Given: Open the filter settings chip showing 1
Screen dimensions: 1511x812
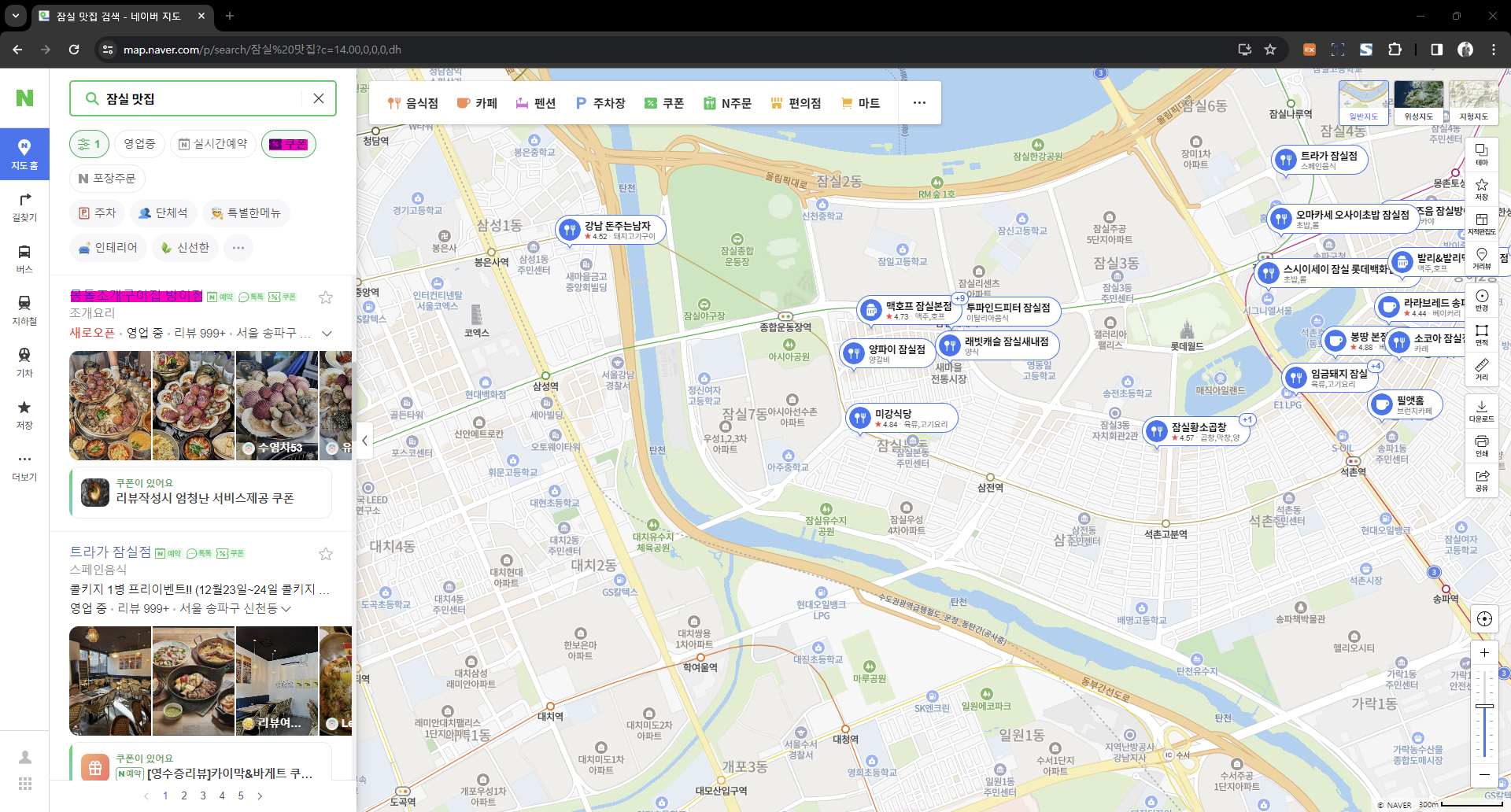Looking at the screenshot, I should click(90, 144).
